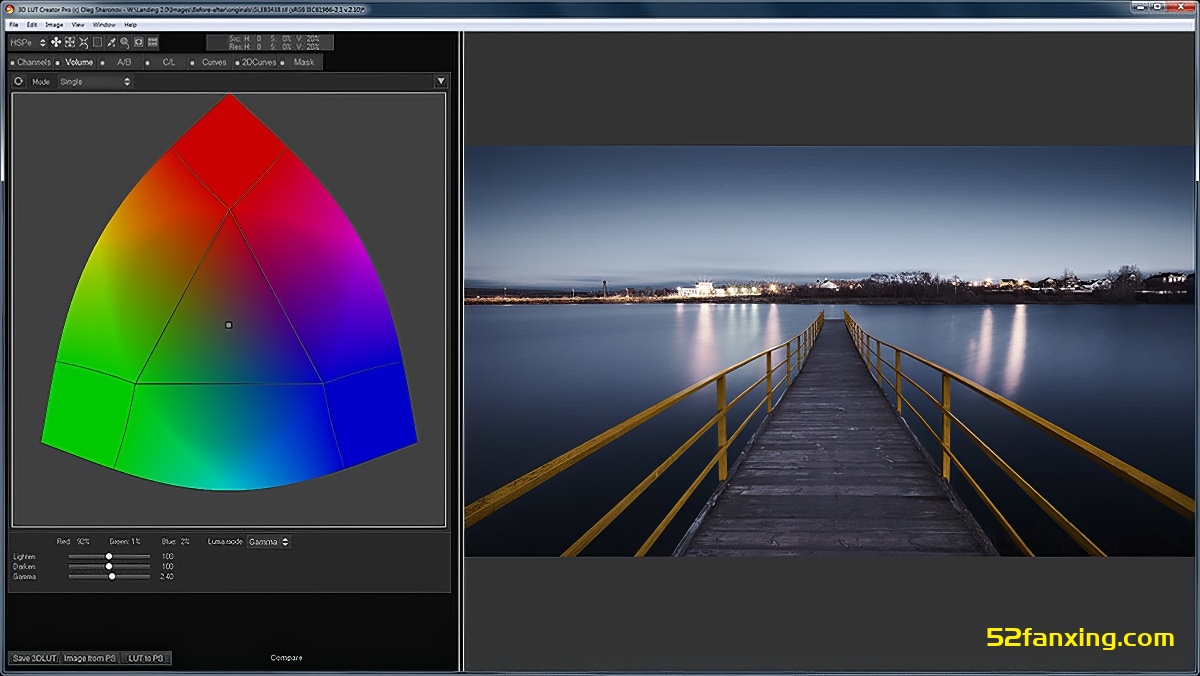Open the Edit menu

[33, 24]
